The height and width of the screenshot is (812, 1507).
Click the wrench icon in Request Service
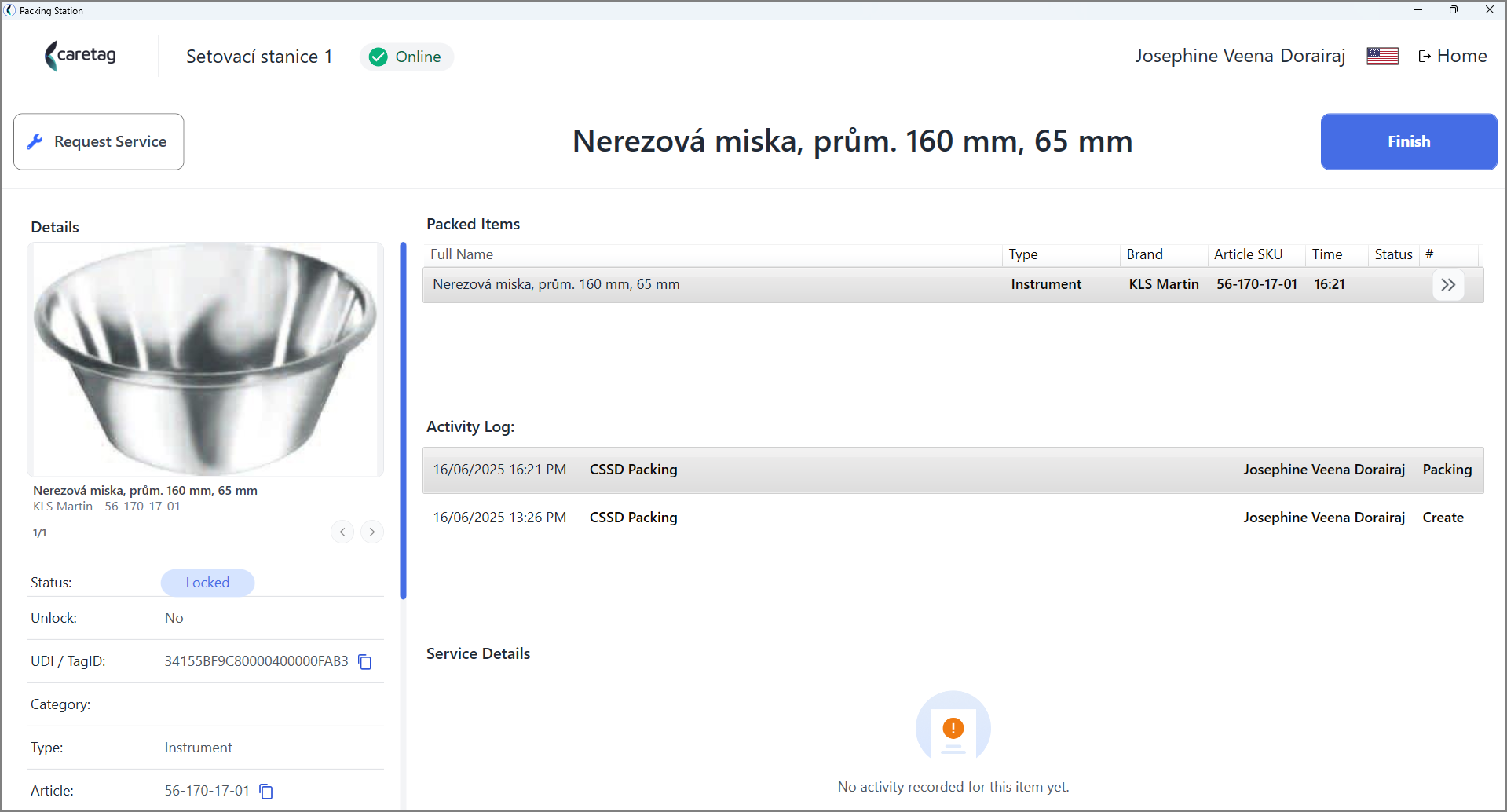pos(35,142)
